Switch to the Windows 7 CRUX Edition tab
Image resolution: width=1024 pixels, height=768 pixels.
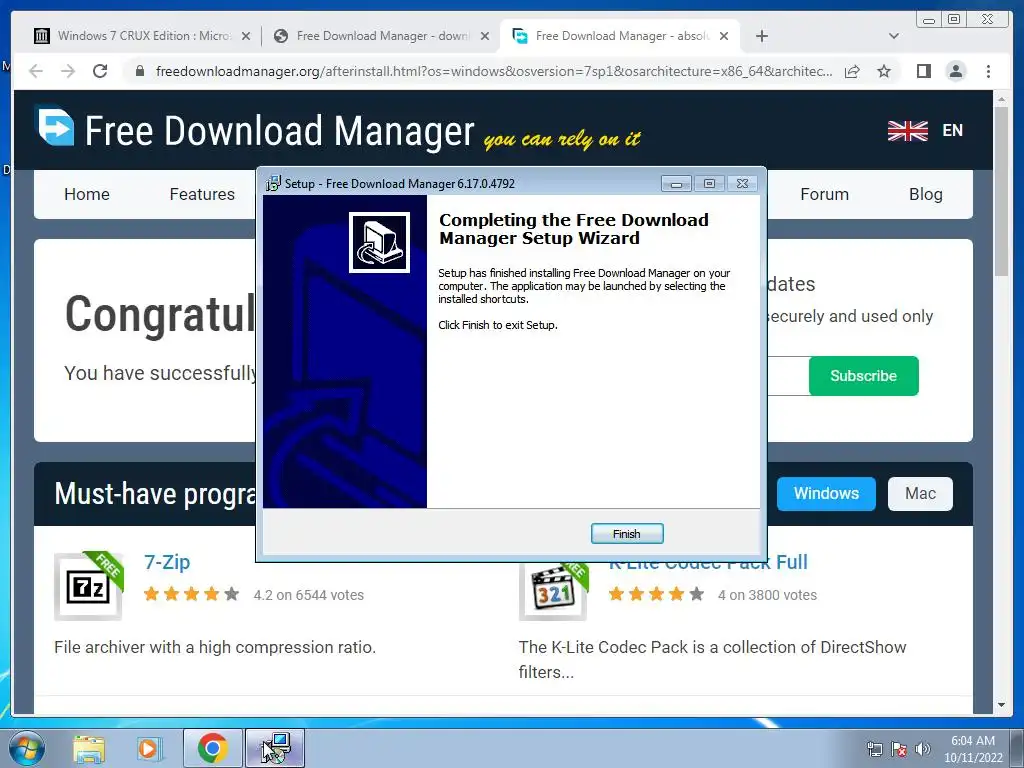tap(133, 36)
